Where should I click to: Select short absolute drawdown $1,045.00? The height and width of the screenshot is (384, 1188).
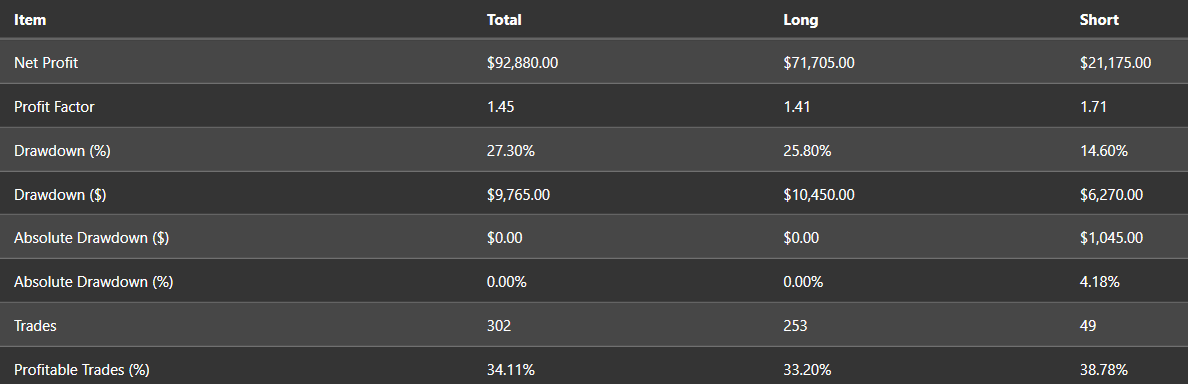coord(1111,238)
